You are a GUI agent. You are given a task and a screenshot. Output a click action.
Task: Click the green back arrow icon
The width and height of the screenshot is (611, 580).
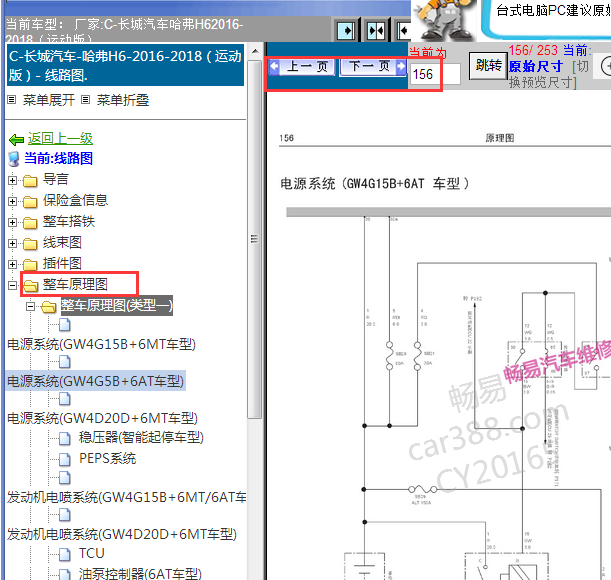pyautogui.click(x=16, y=139)
